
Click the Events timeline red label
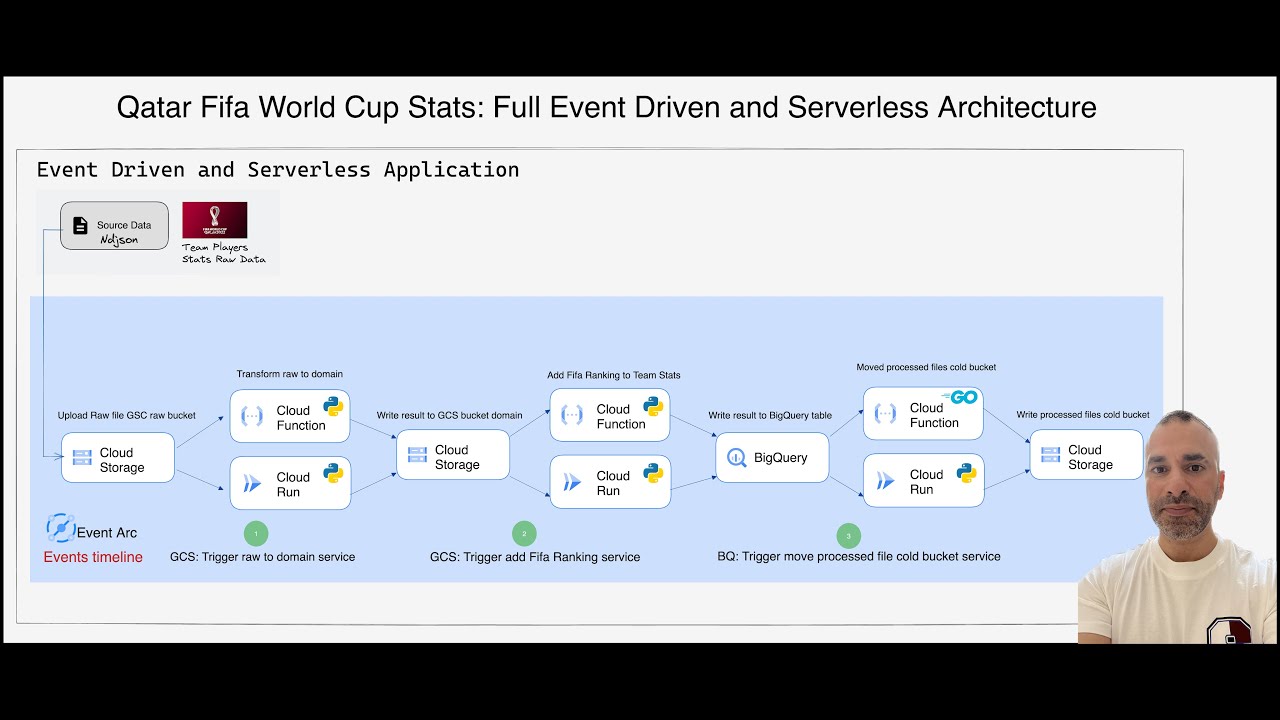pos(92,557)
